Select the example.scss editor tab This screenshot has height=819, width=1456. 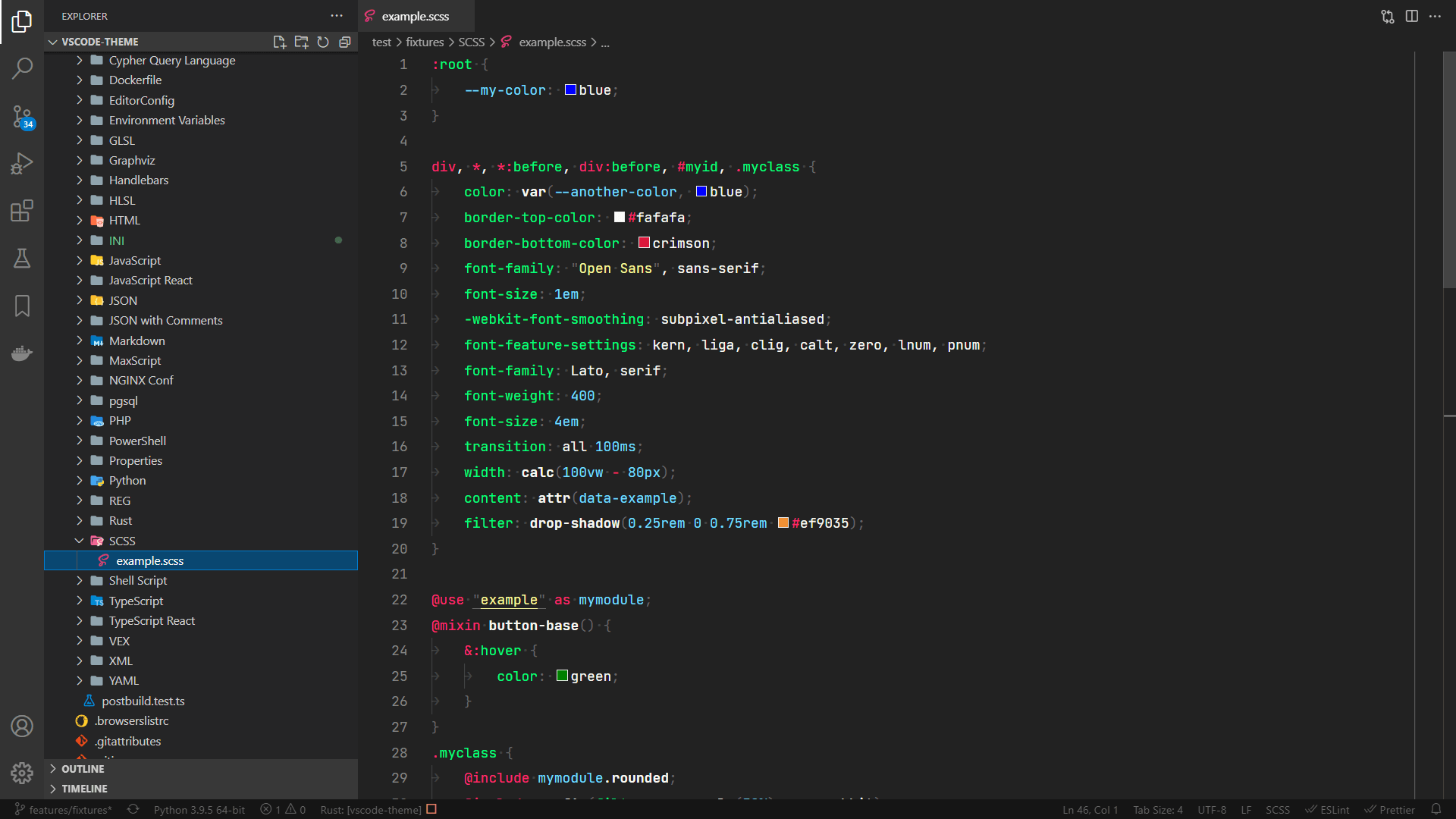click(415, 16)
